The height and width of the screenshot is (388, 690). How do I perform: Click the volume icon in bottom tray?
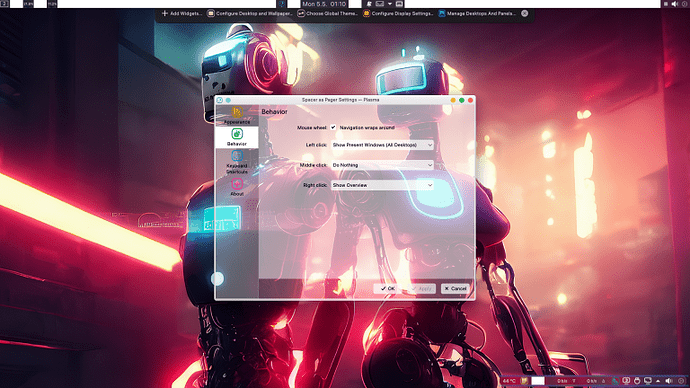669,381
